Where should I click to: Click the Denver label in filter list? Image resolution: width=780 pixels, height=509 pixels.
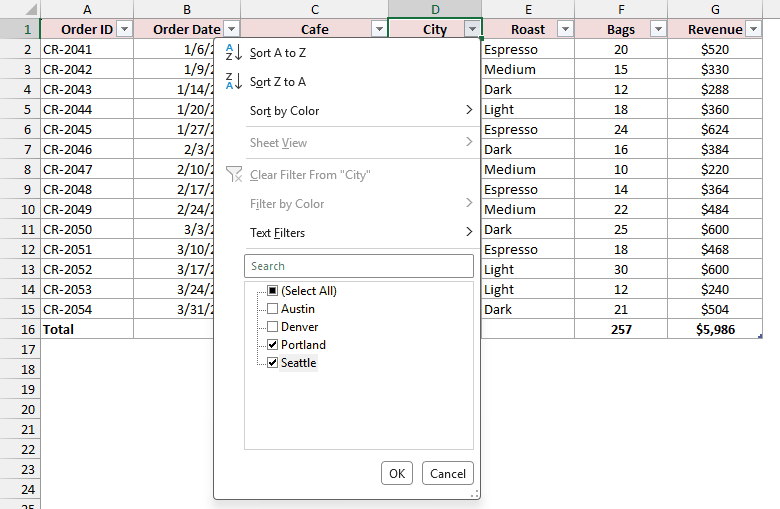click(299, 326)
